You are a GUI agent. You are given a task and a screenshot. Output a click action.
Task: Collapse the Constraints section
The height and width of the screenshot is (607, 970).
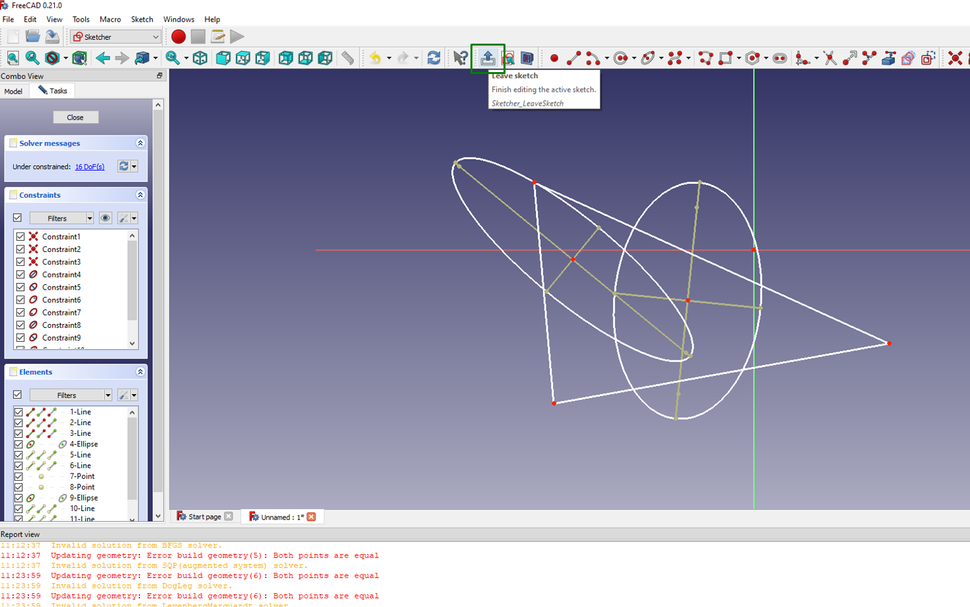(x=140, y=195)
